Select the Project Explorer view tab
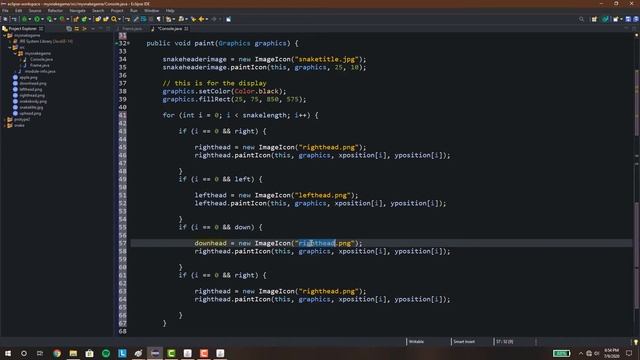 22,29
